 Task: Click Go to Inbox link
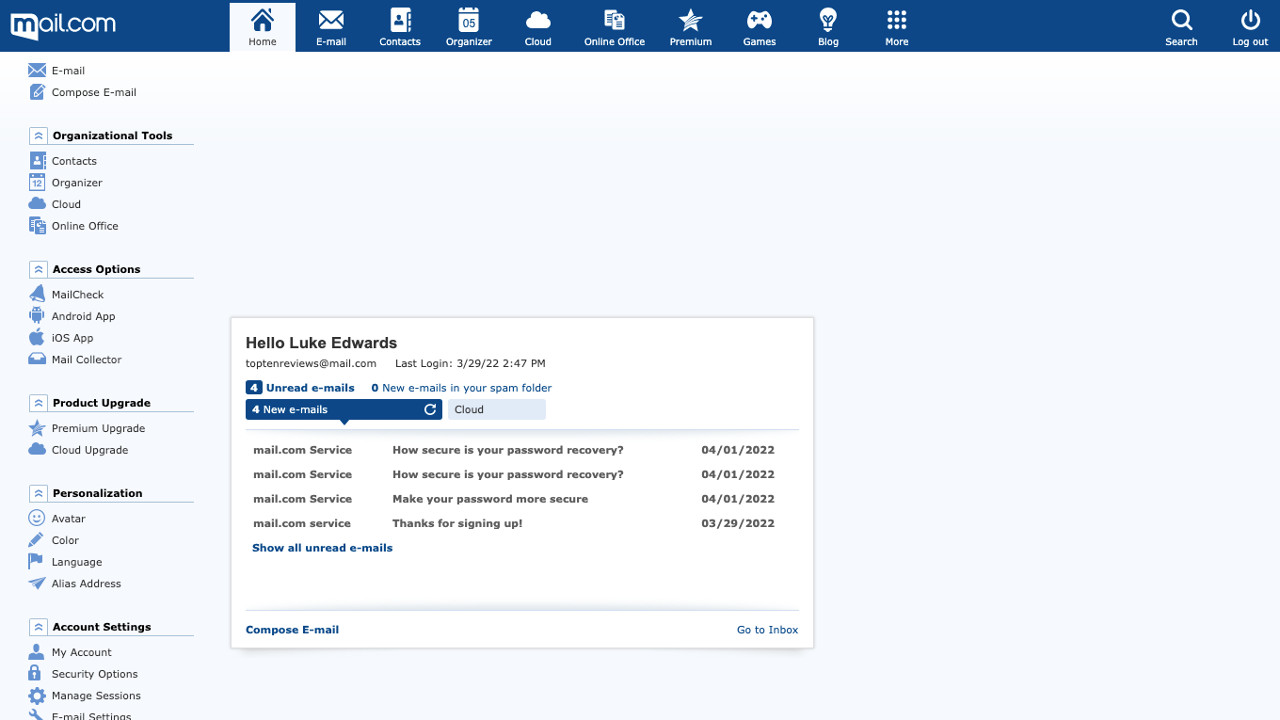coord(767,630)
